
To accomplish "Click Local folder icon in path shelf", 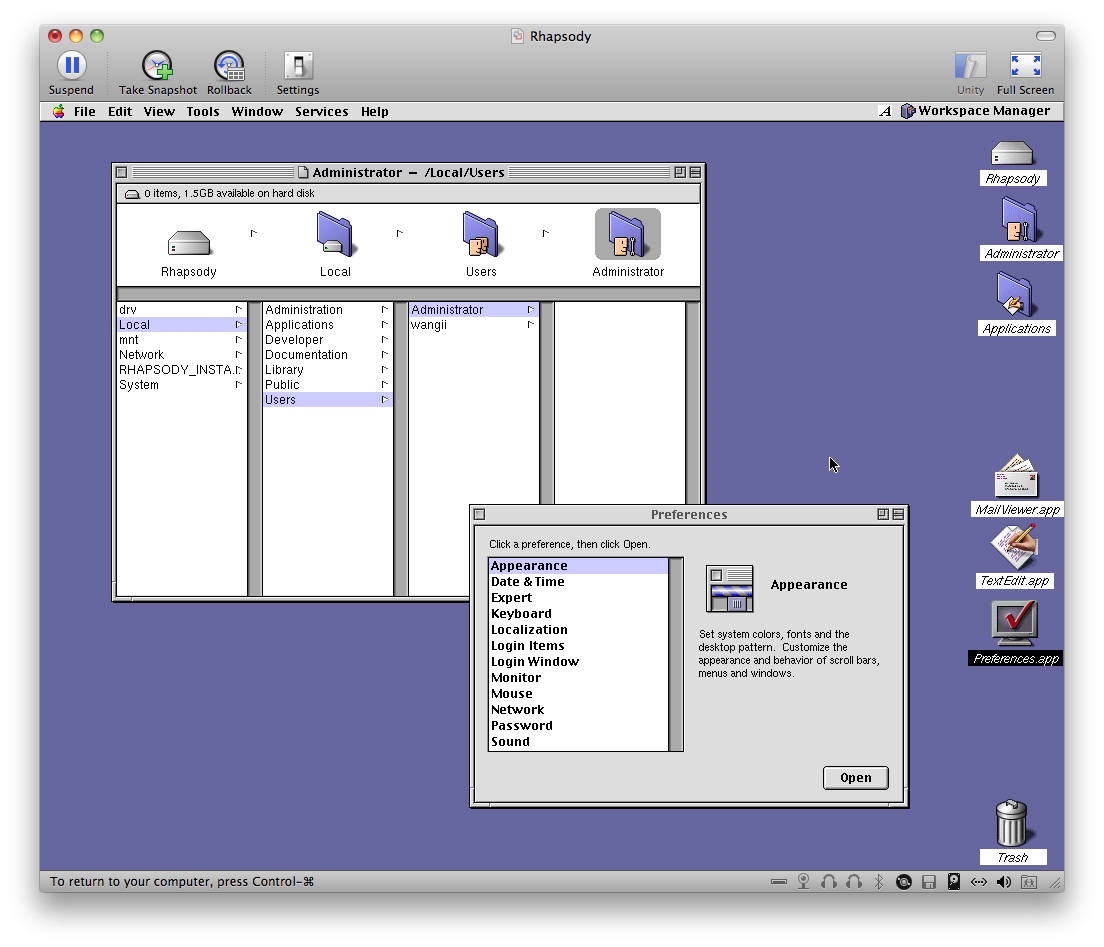I will 335,234.
